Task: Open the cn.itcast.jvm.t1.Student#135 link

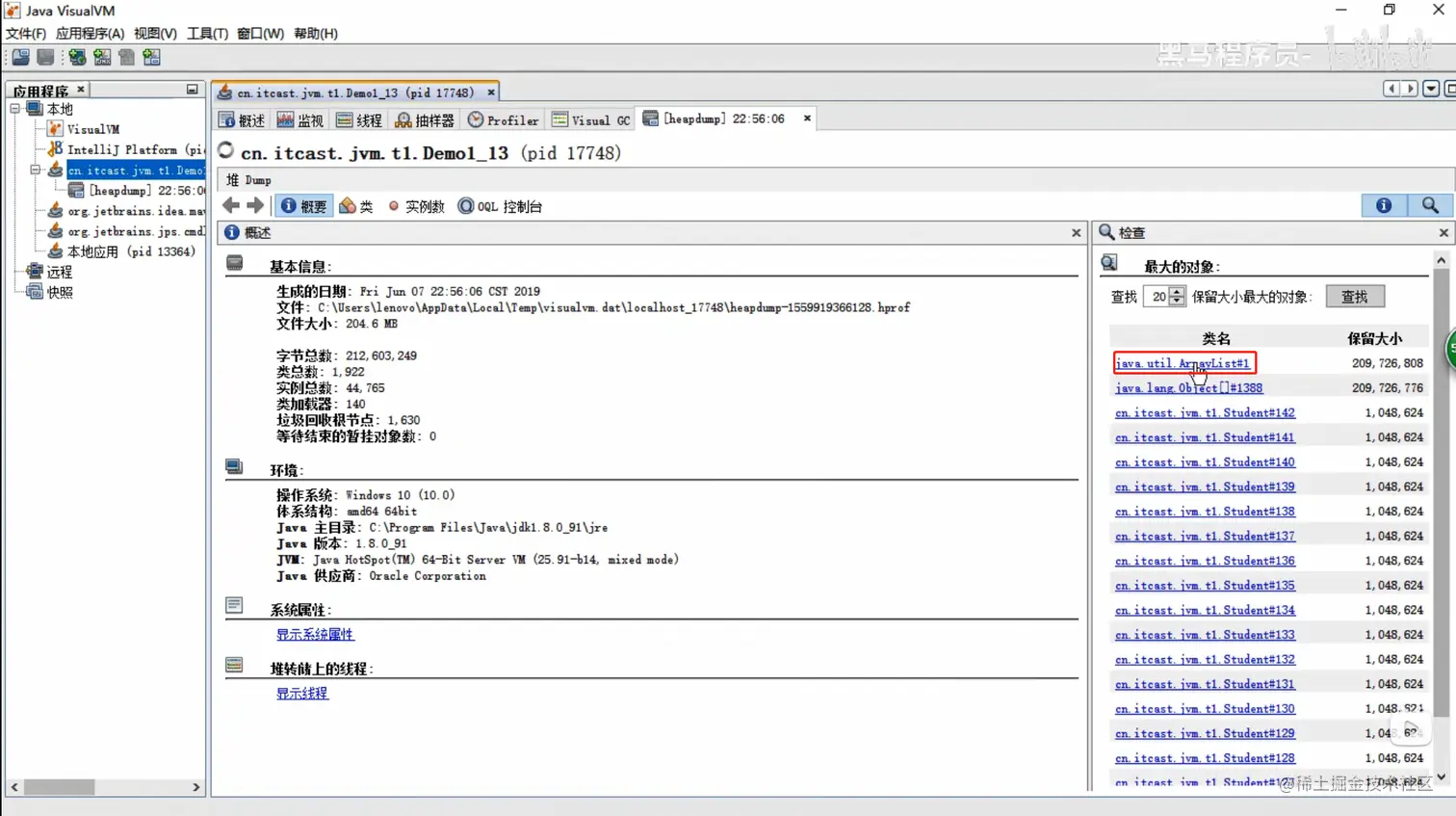Action: [1205, 586]
